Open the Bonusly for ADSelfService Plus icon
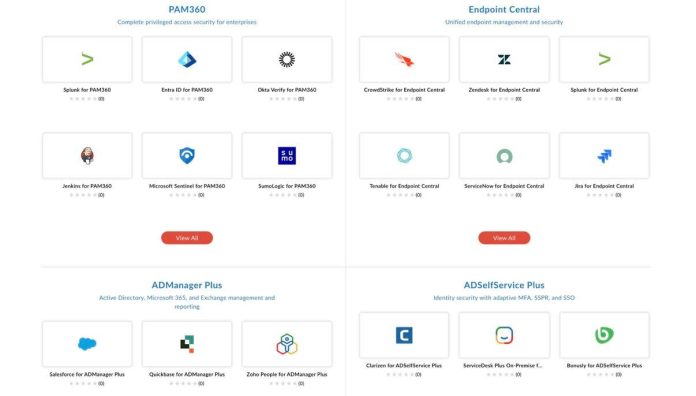696x396 pixels. click(604, 335)
